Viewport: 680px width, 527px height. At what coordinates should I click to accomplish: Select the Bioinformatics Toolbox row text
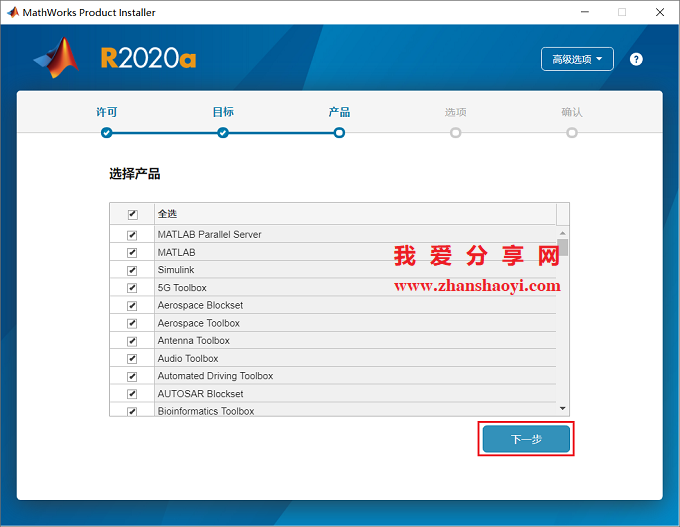click(x=206, y=411)
